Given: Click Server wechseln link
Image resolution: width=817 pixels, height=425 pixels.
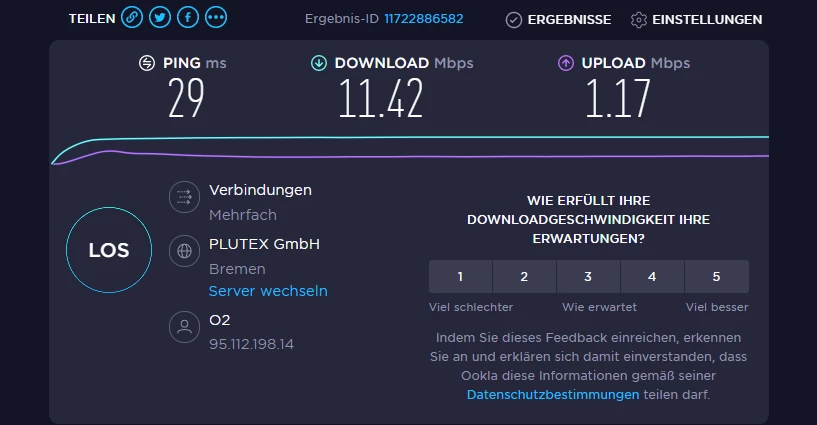Looking at the screenshot, I should (x=268, y=291).
